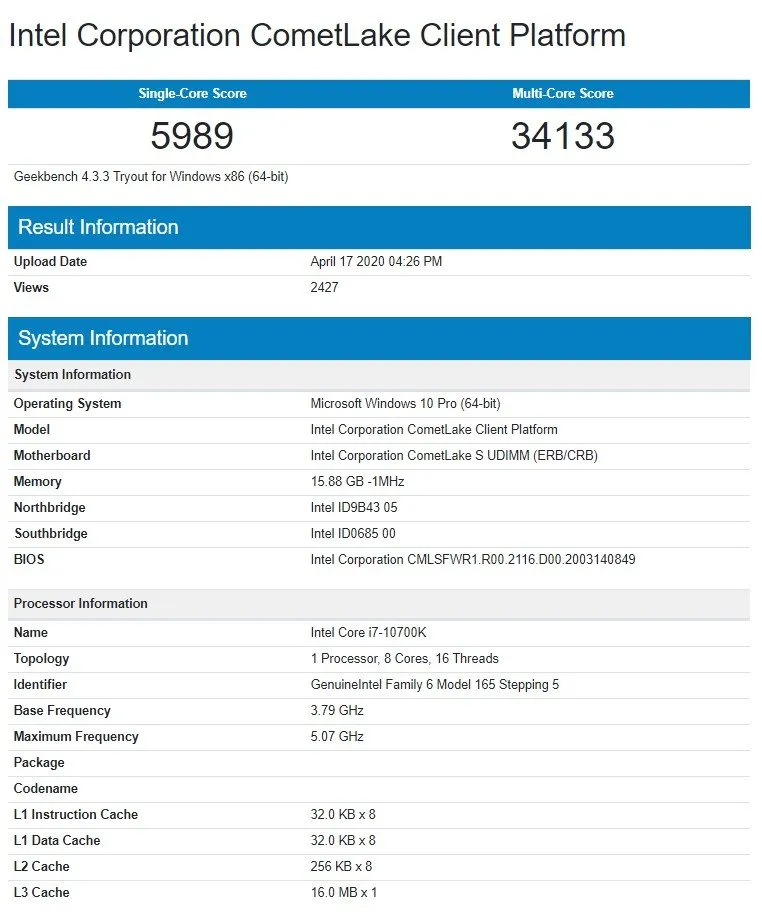Click the Geekbench 4.3.3 Tryout version text
762x922 pixels.
(x=151, y=177)
